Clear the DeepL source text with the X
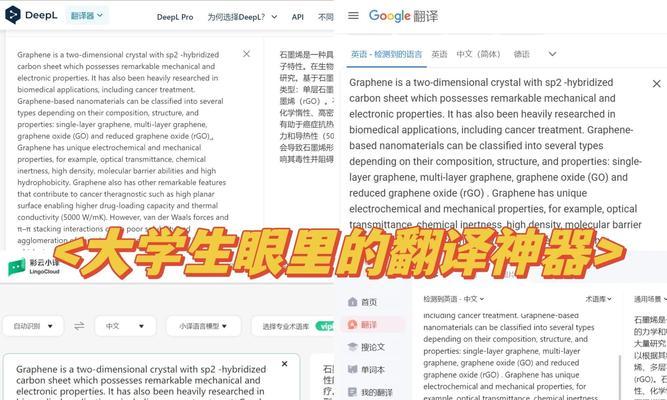The width and height of the screenshot is (667, 400). pos(246,54)
